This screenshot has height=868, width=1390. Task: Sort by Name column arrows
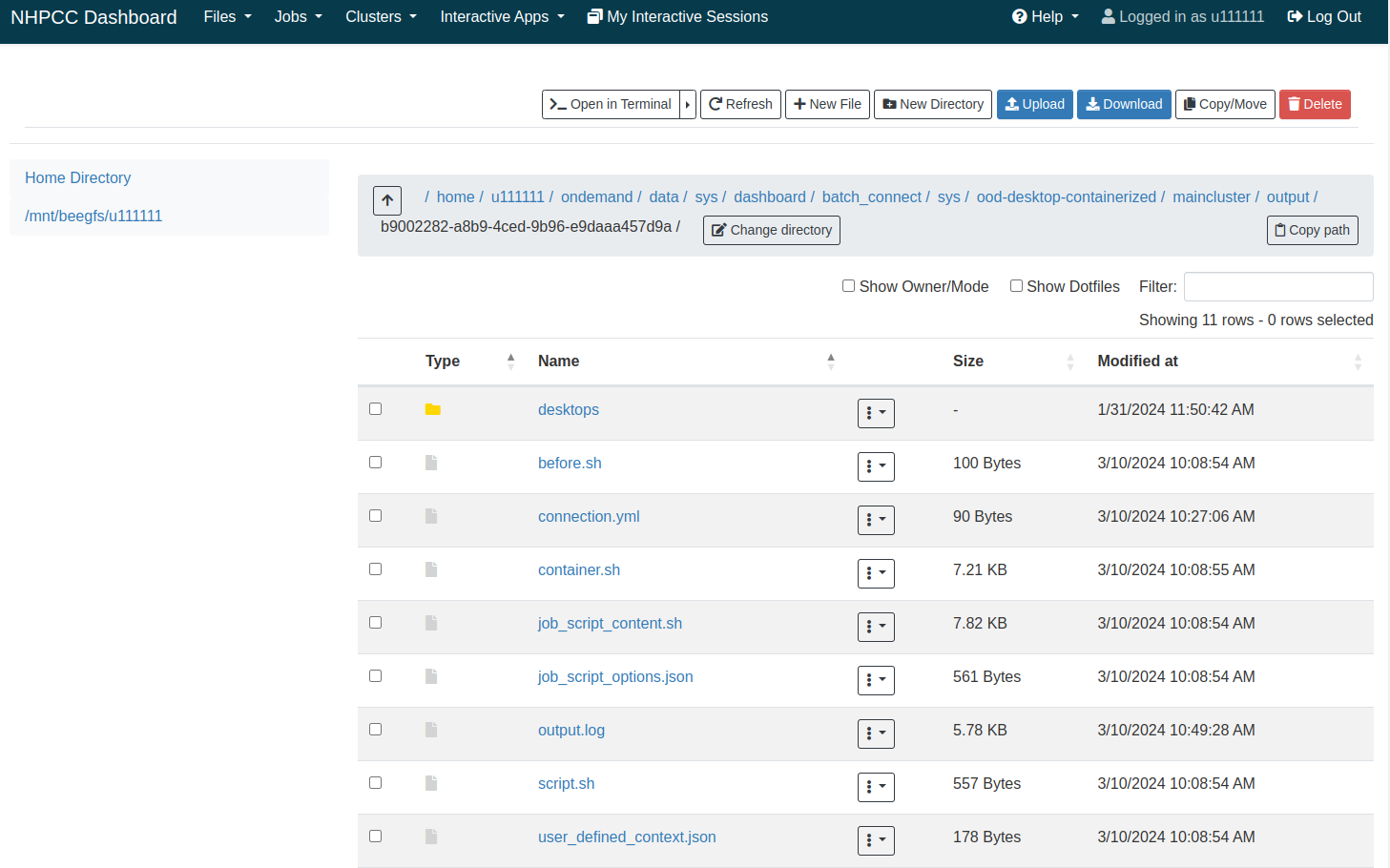click(831, 362)
